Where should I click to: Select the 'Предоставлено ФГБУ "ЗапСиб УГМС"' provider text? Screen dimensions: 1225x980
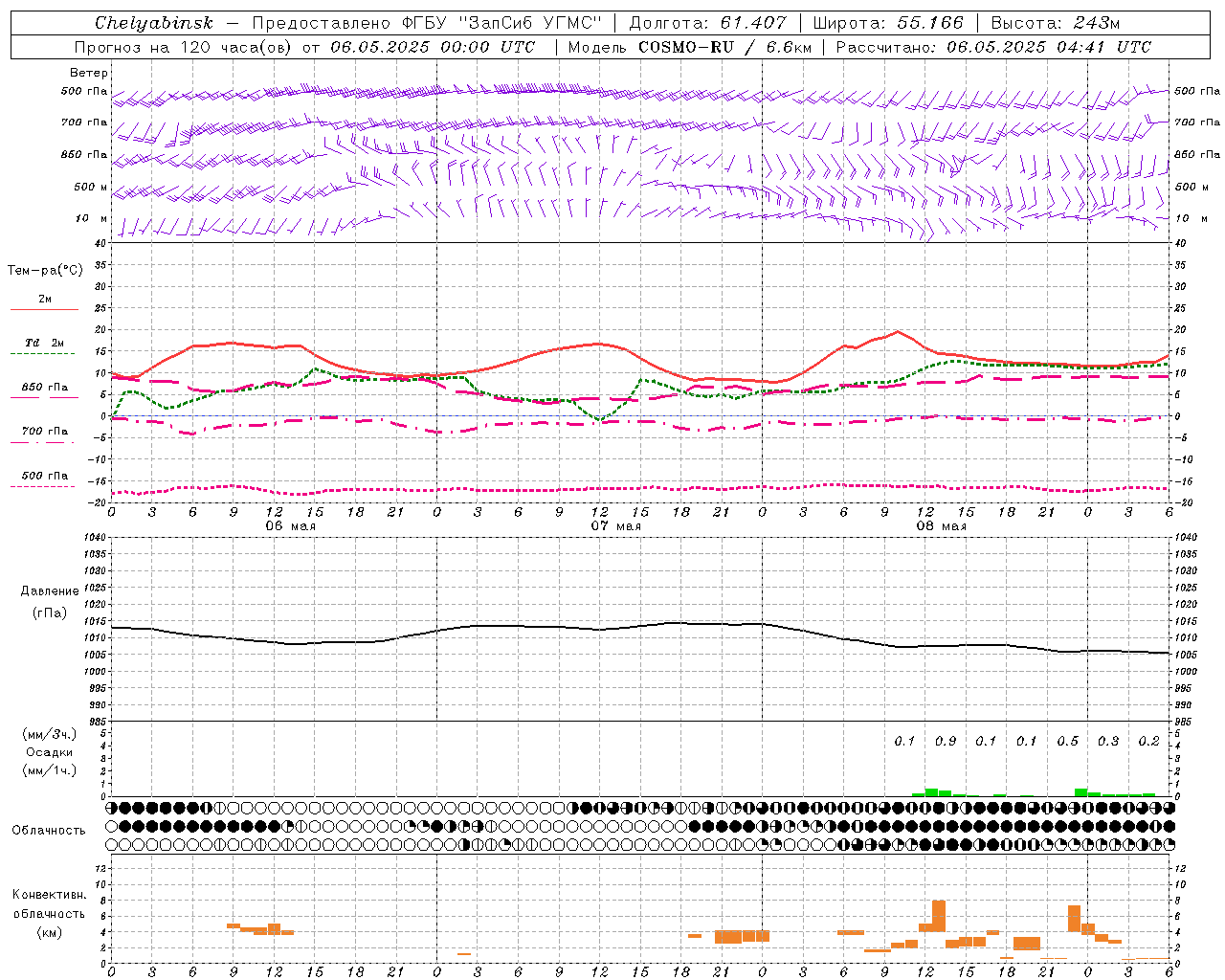(427, 23)
